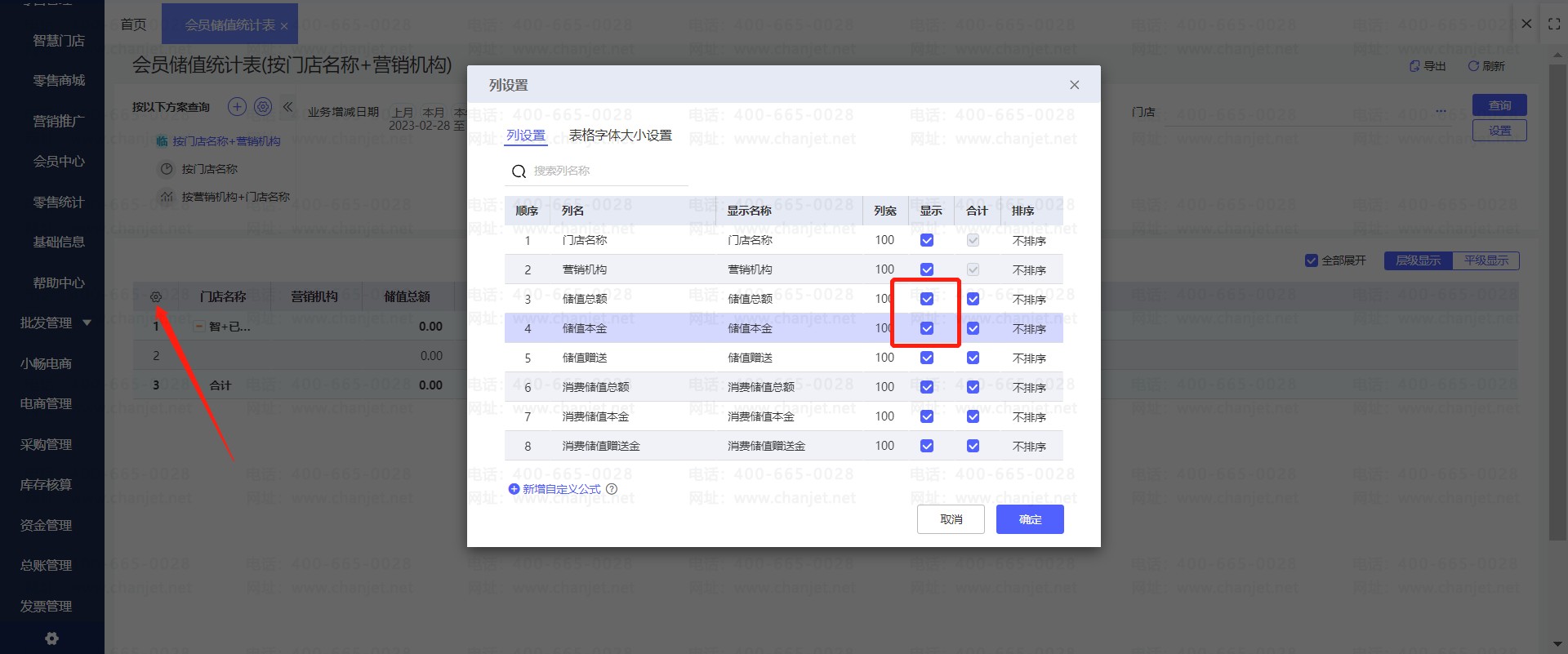Open query scheme settings icon beside plus
The width and height of the screenshot is (1568, 654).
[x=263, y=106]
